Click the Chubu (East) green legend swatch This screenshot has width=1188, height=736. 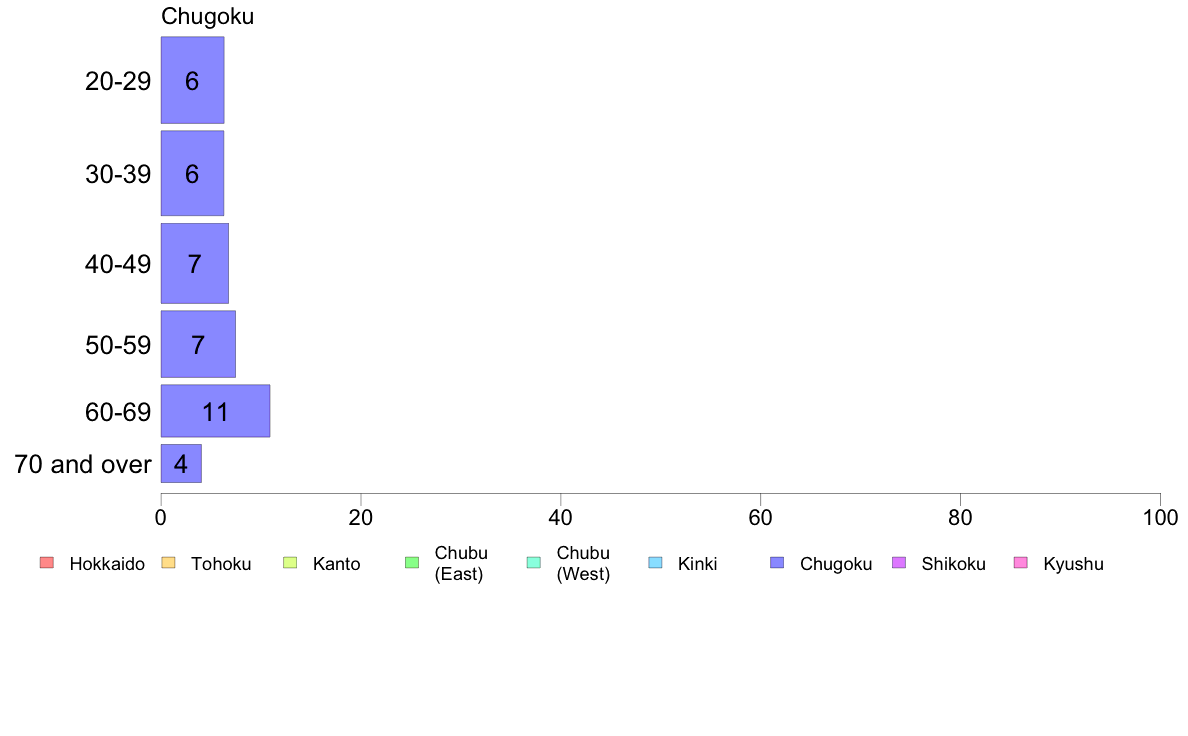click(x=412, y=562)
